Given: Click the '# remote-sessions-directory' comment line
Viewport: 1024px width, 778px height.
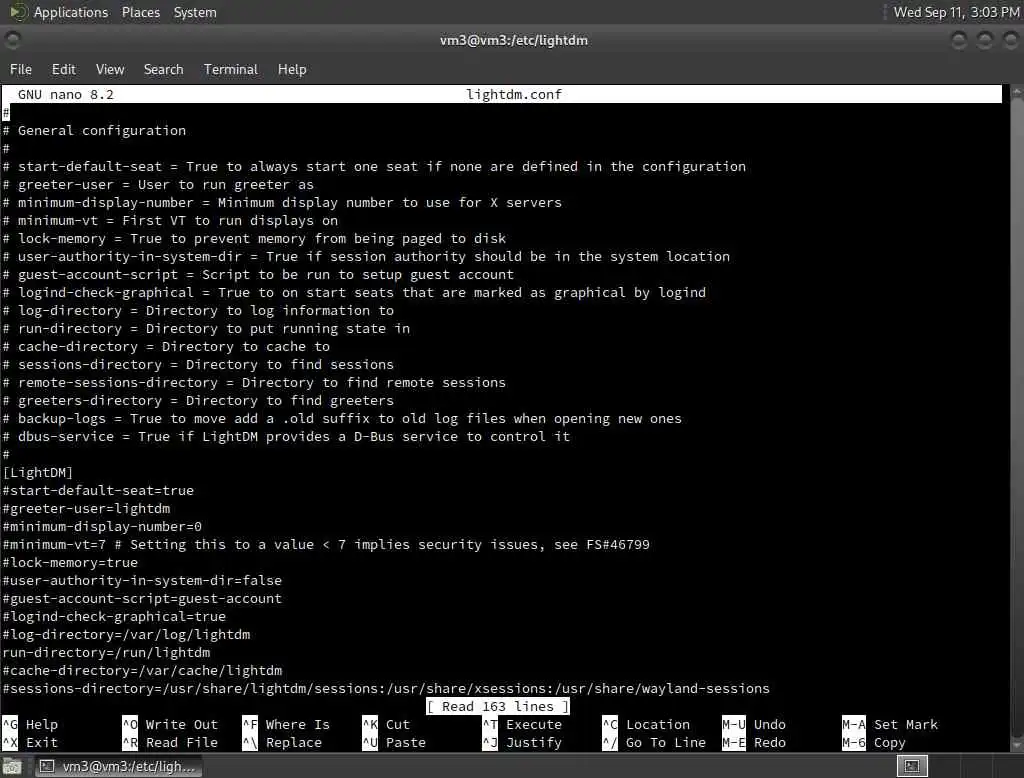Looking at the screenshot, I should (255, 382).
